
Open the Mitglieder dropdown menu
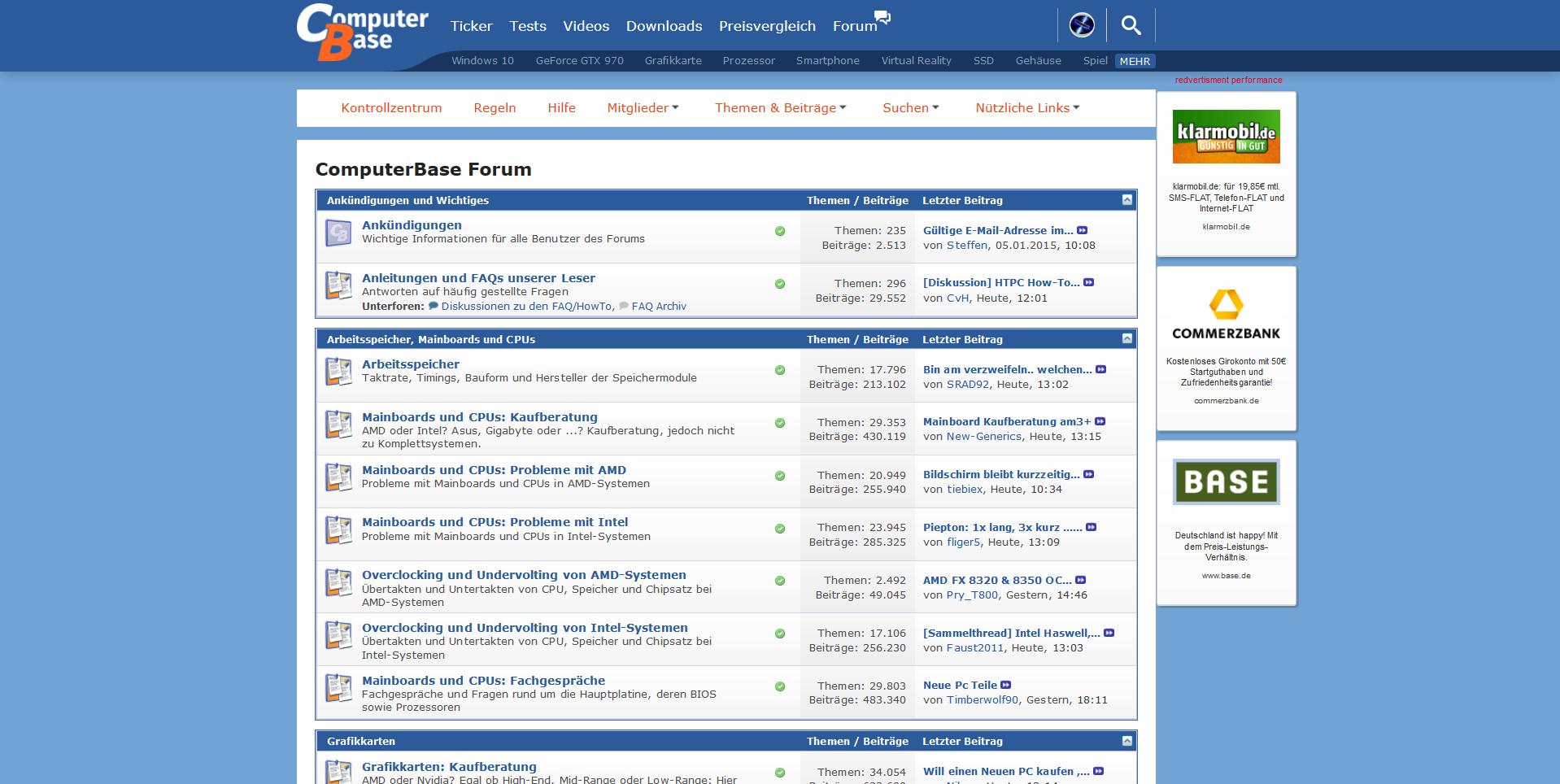(x=643, y=108)
